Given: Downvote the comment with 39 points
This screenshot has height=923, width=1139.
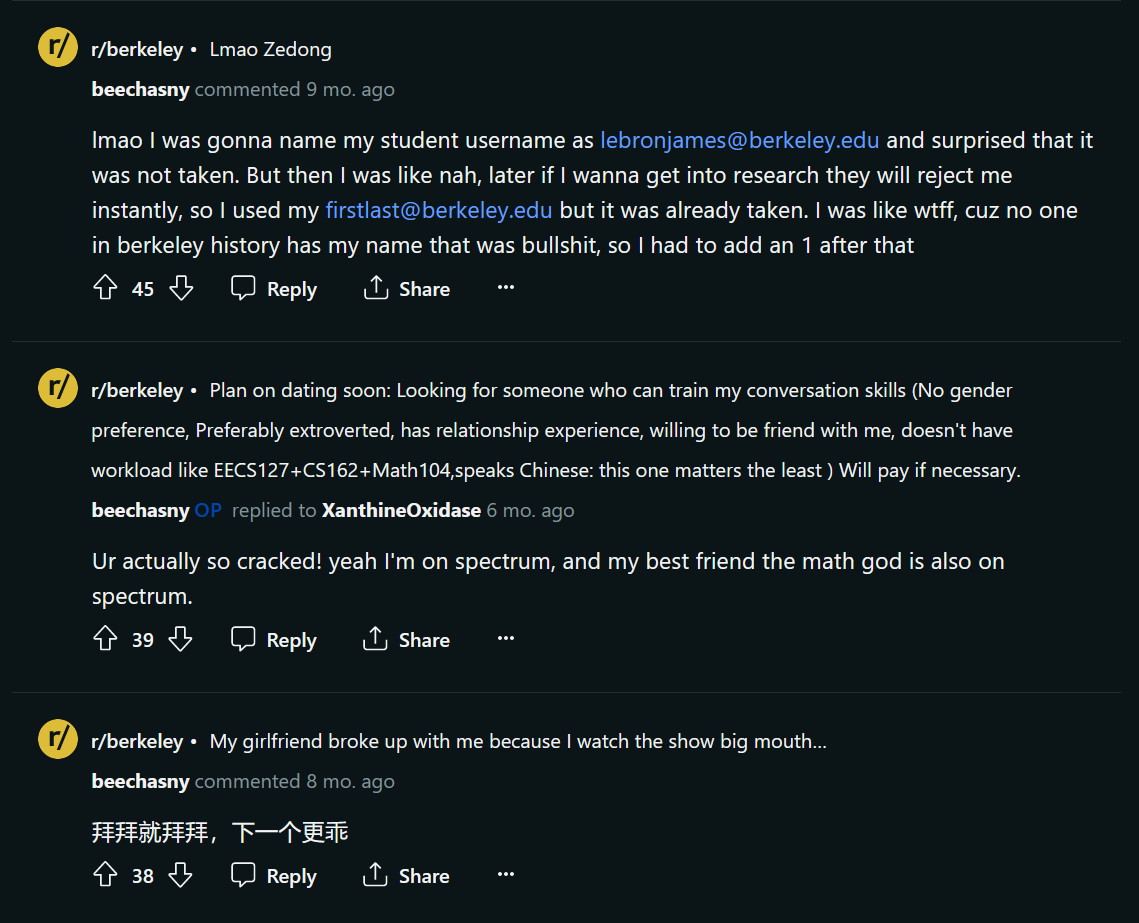Looking at the screenshot, I should [180, 638].
